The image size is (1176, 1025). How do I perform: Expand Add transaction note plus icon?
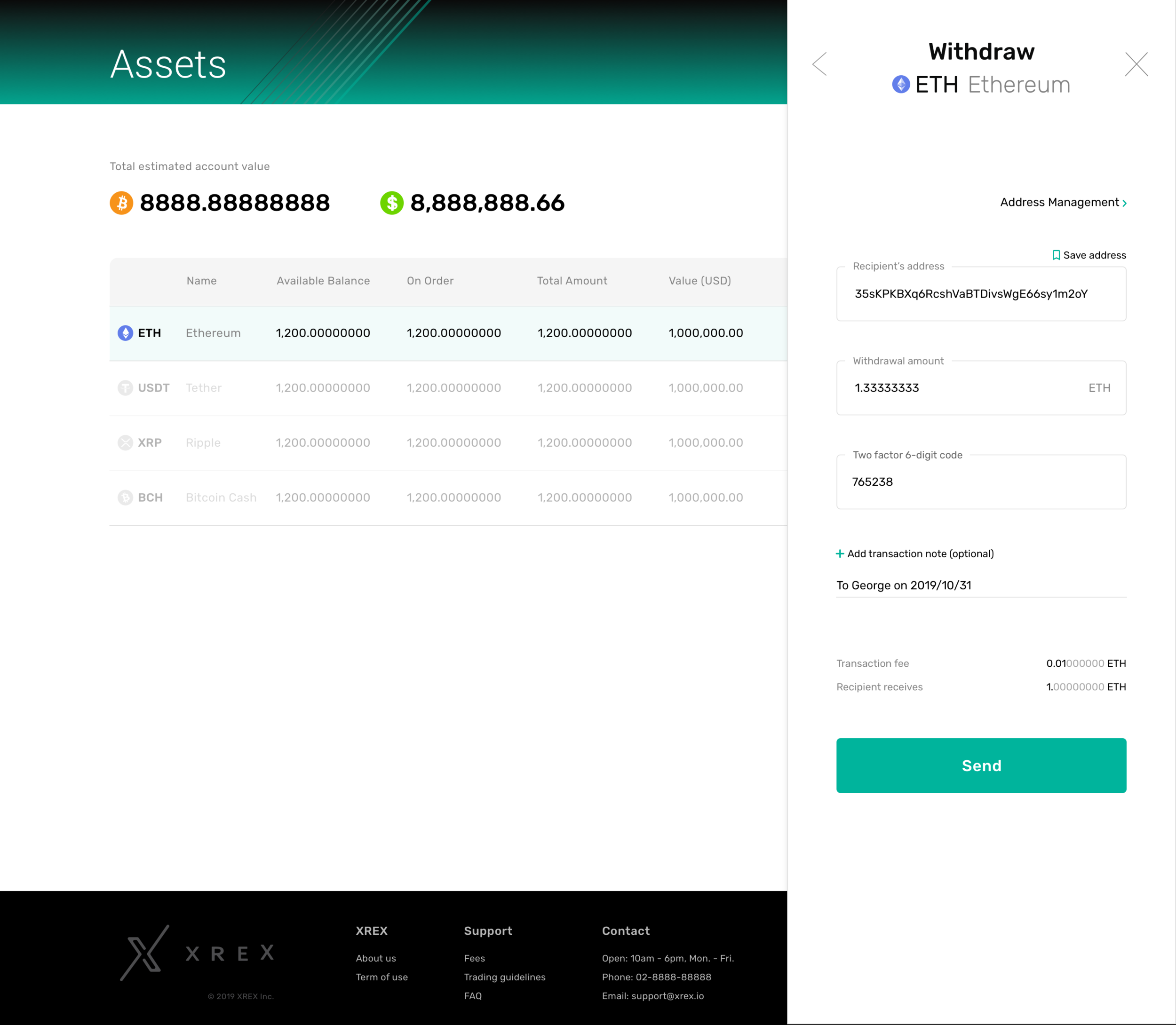point(840,554)
